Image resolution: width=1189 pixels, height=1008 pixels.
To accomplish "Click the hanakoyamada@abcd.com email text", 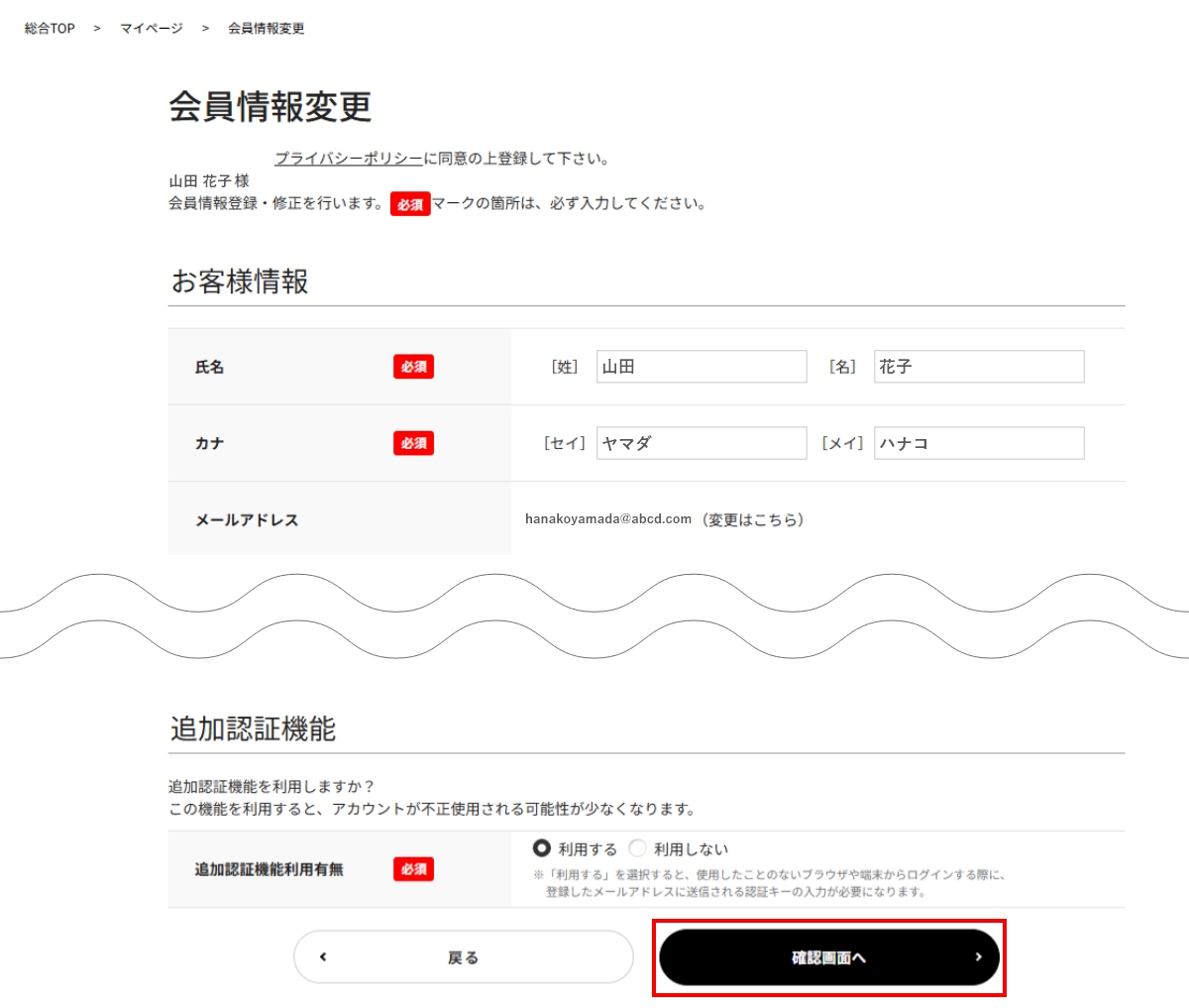I will pos(608,519).
